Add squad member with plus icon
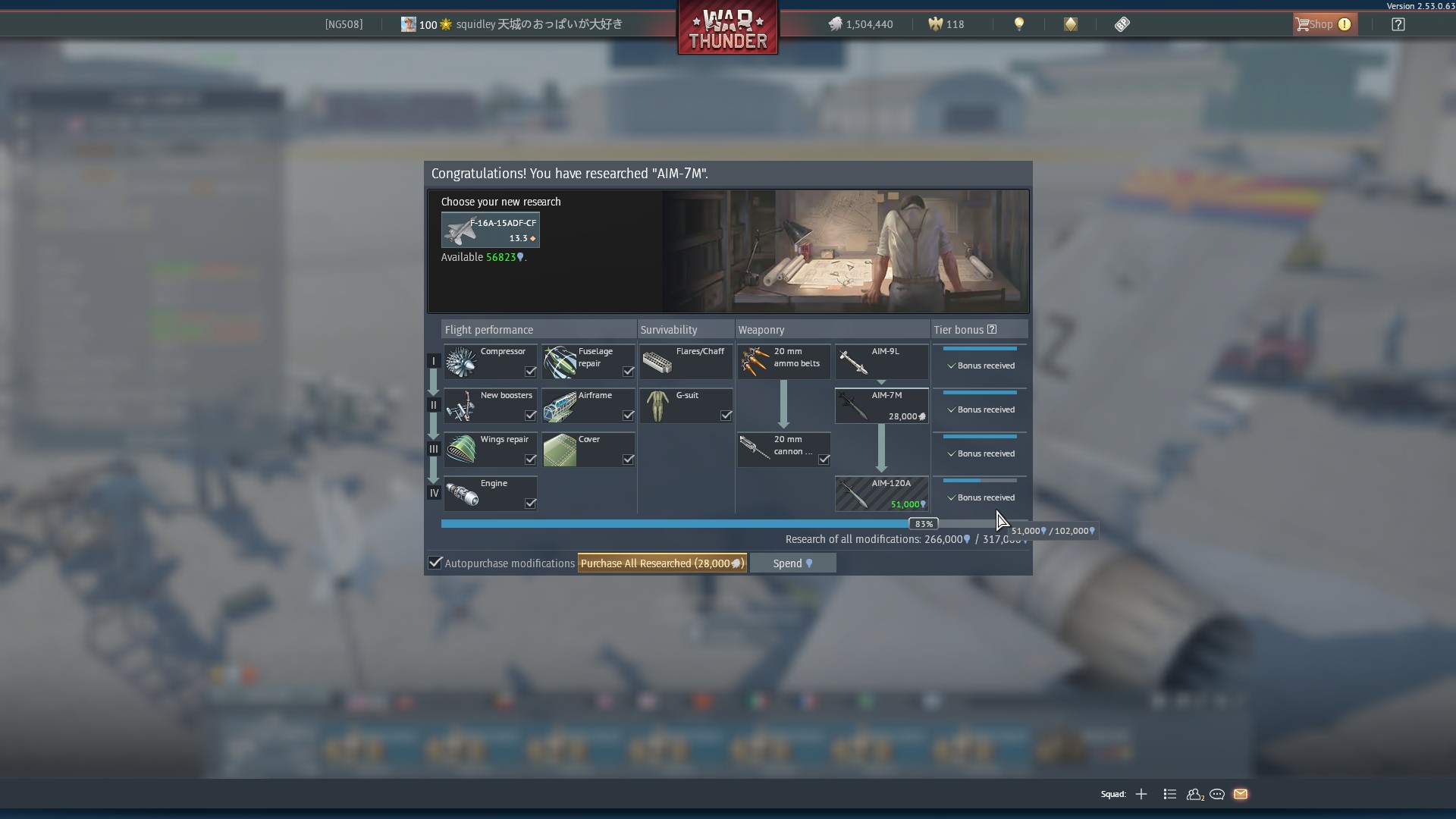The height and width of the screenshot is (819, 1456). [1141, 794]
